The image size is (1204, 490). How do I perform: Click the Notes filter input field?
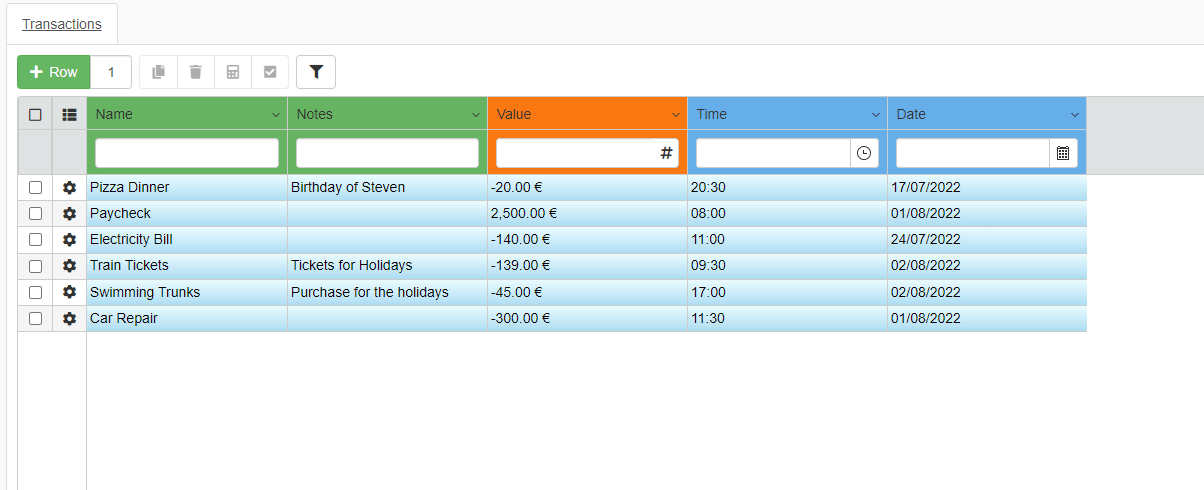pos(387,153)
